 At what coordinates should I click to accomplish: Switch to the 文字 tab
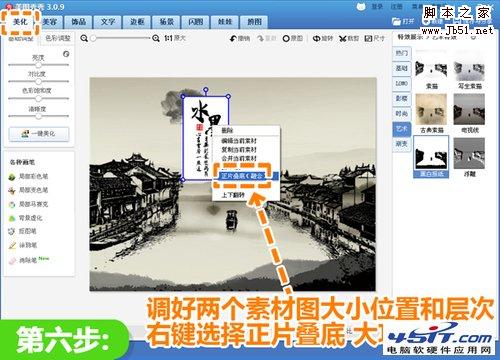coord(108,22)
